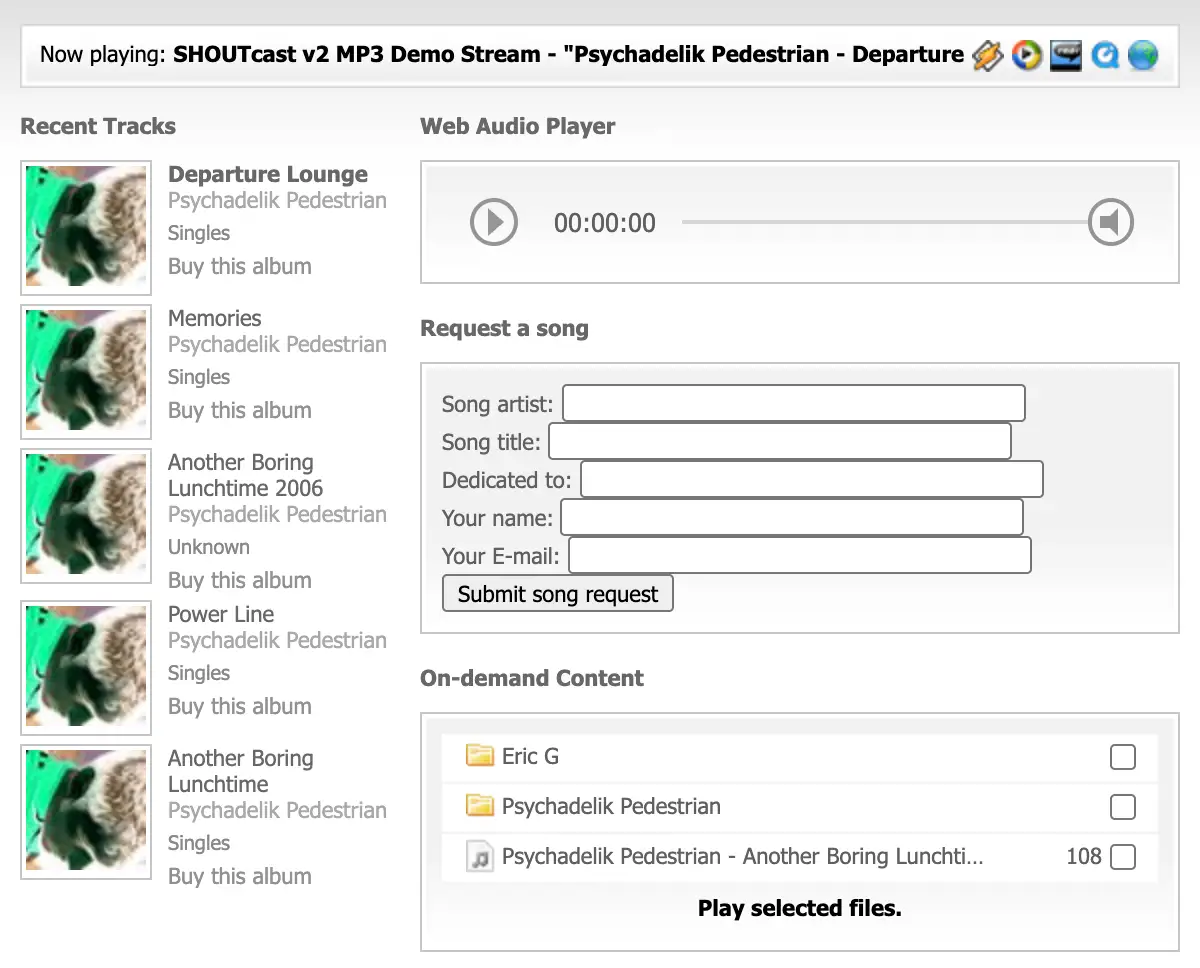
Task: Click the Dedicated to field
Action: pos(812,479)
